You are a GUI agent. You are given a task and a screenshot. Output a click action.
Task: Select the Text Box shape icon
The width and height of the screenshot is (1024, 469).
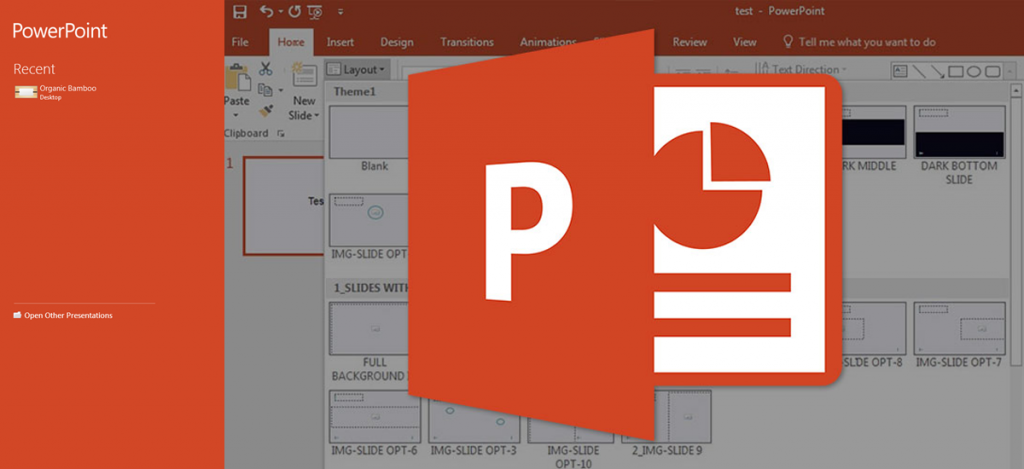pyautogui.click(x=901, y=71)
